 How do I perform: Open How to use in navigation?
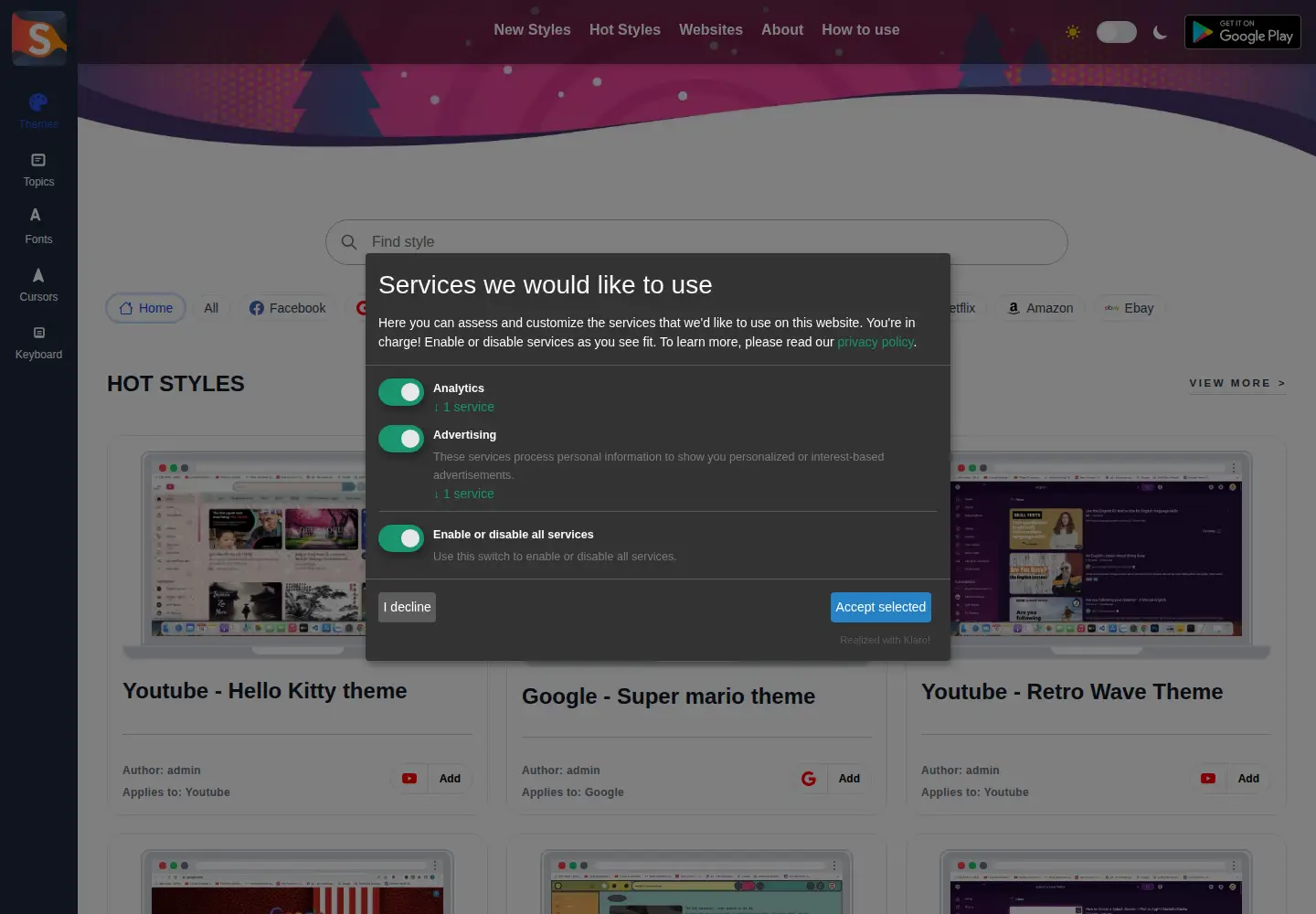[860, 30]
